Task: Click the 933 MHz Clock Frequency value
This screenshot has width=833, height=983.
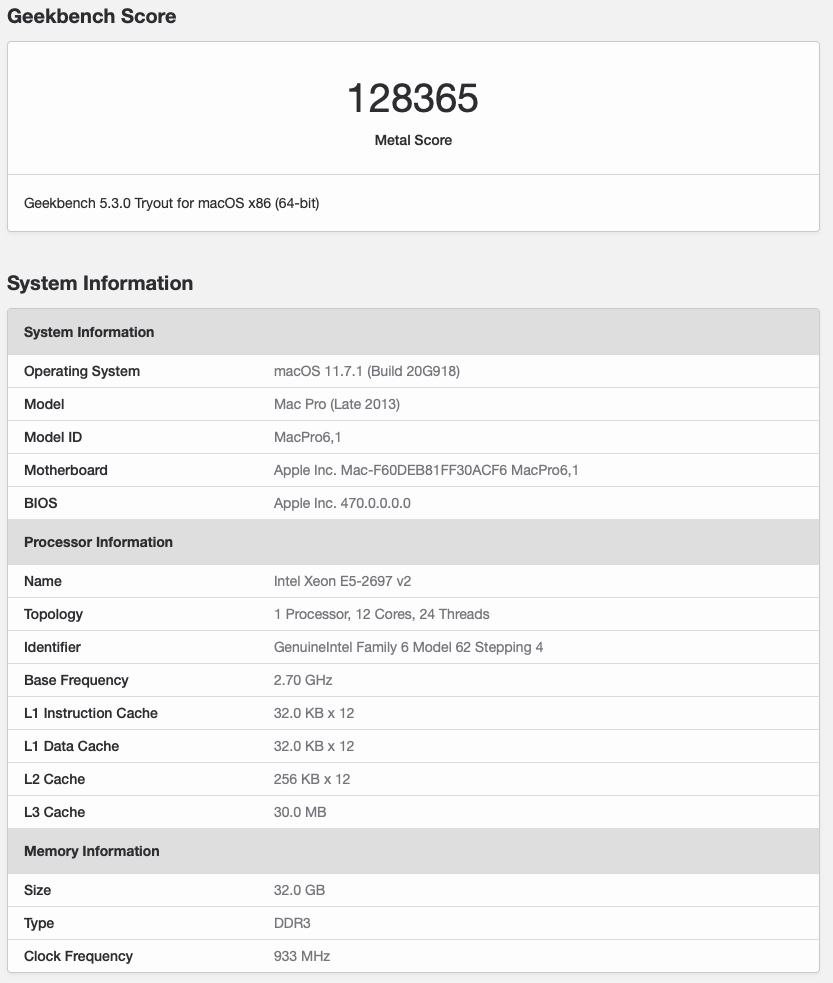Action: 302,957
